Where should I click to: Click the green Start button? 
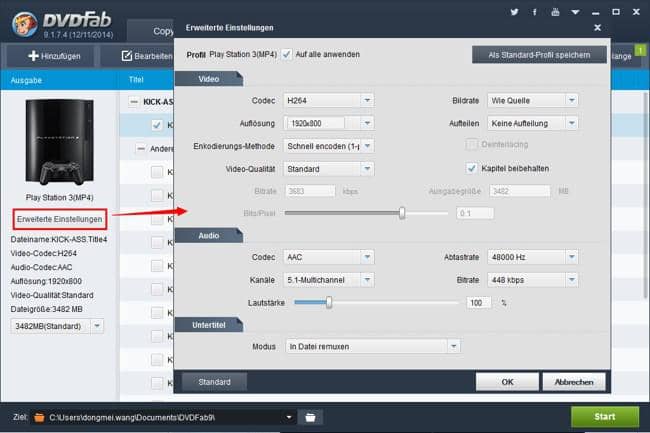pos(605,416)
